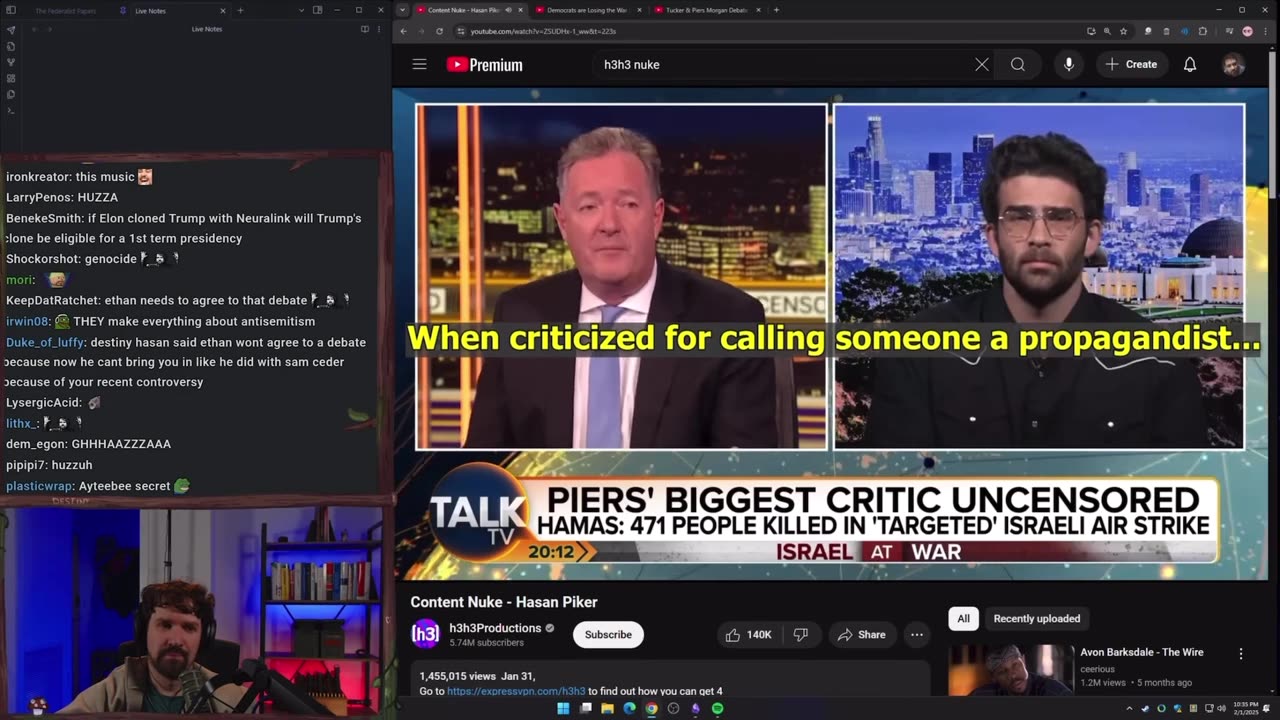Open options menu for Avon Barksdale video
1280x720 pixels.
(x=1241, y=654)
